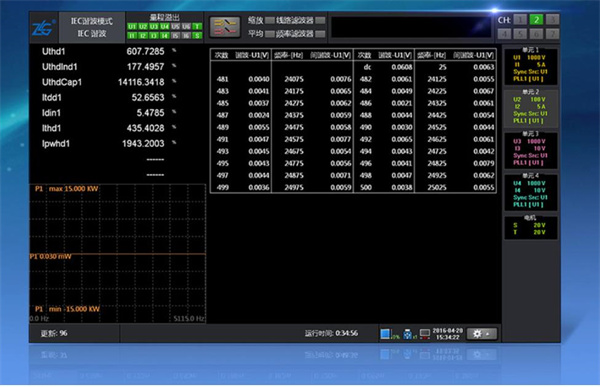Click the edit mark beside Uthd1

coord(174,50)
